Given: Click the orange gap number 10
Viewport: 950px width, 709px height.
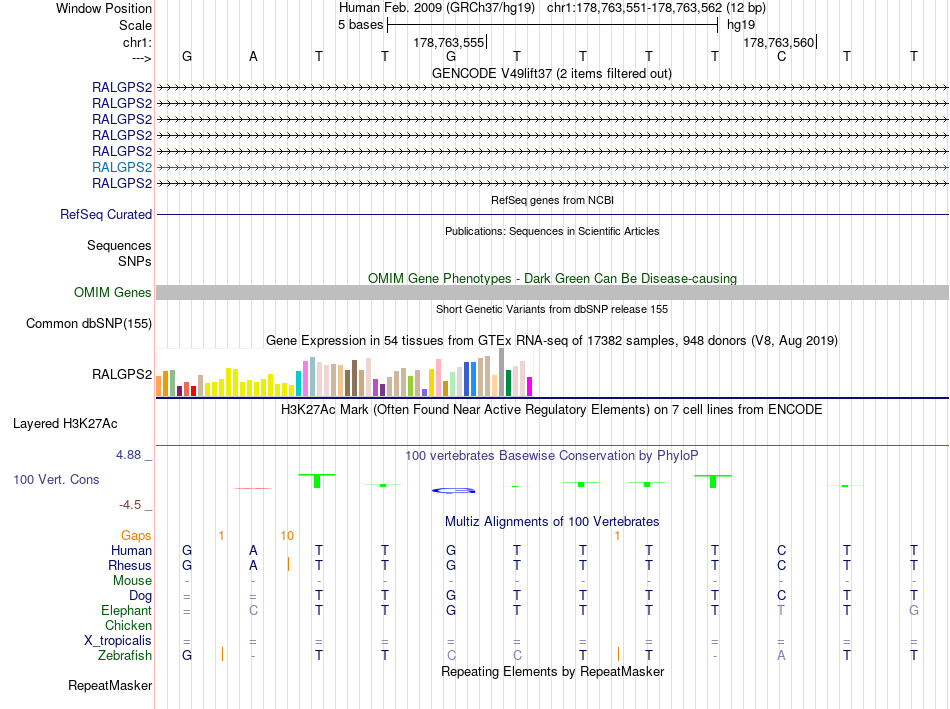Looking at the screenshot, I should click(x=287, y=536).
